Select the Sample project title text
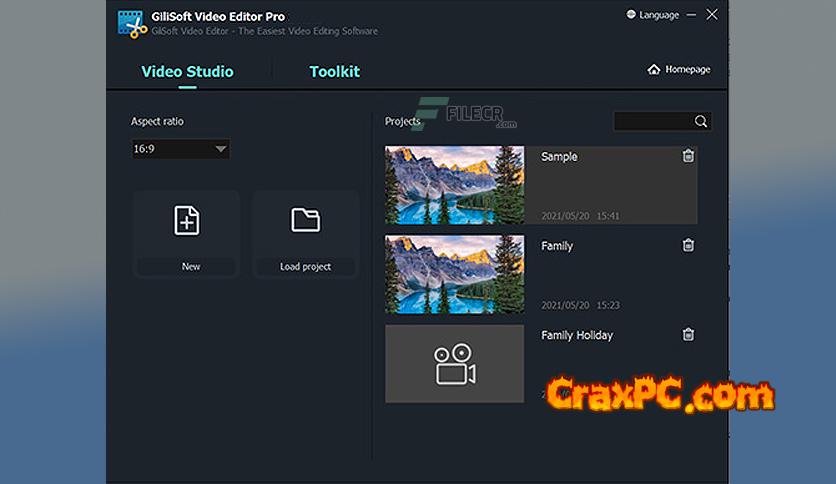The height and width of the screenshot is (484, 836). tap(559, 157)
